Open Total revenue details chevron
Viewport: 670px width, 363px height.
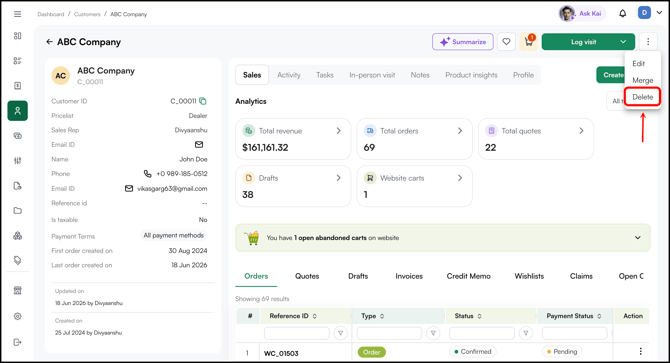[338, 131]
